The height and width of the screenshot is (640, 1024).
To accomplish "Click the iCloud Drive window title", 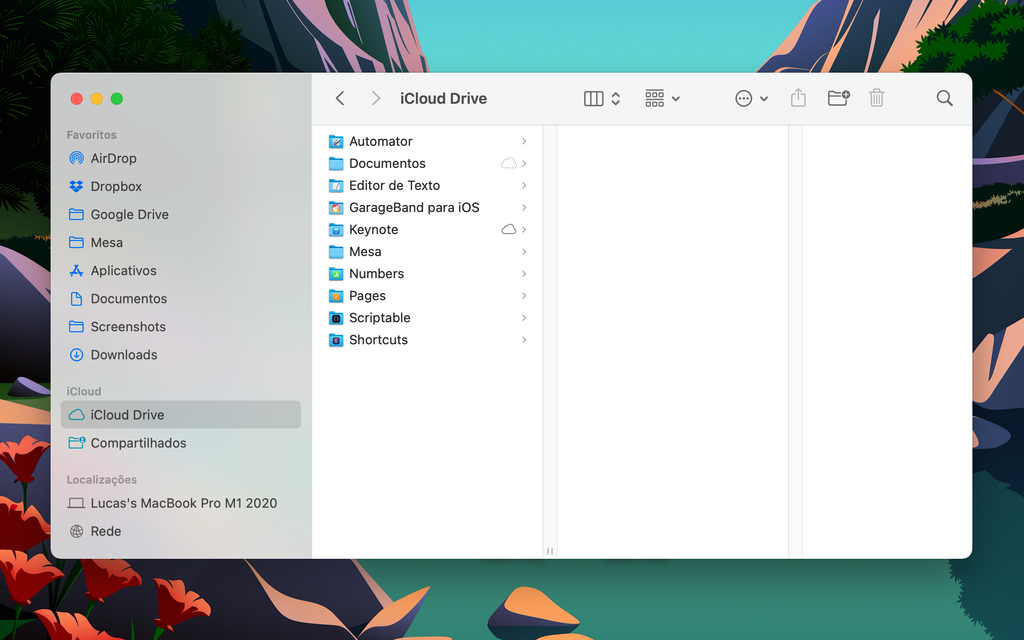I will pos(443,99).
